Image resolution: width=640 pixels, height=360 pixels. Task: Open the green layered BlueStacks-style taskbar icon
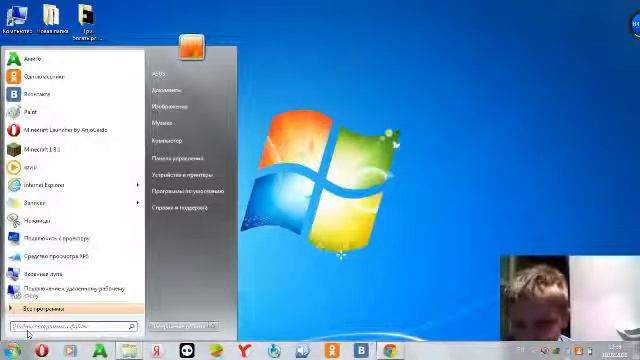[x=216, y=351]
